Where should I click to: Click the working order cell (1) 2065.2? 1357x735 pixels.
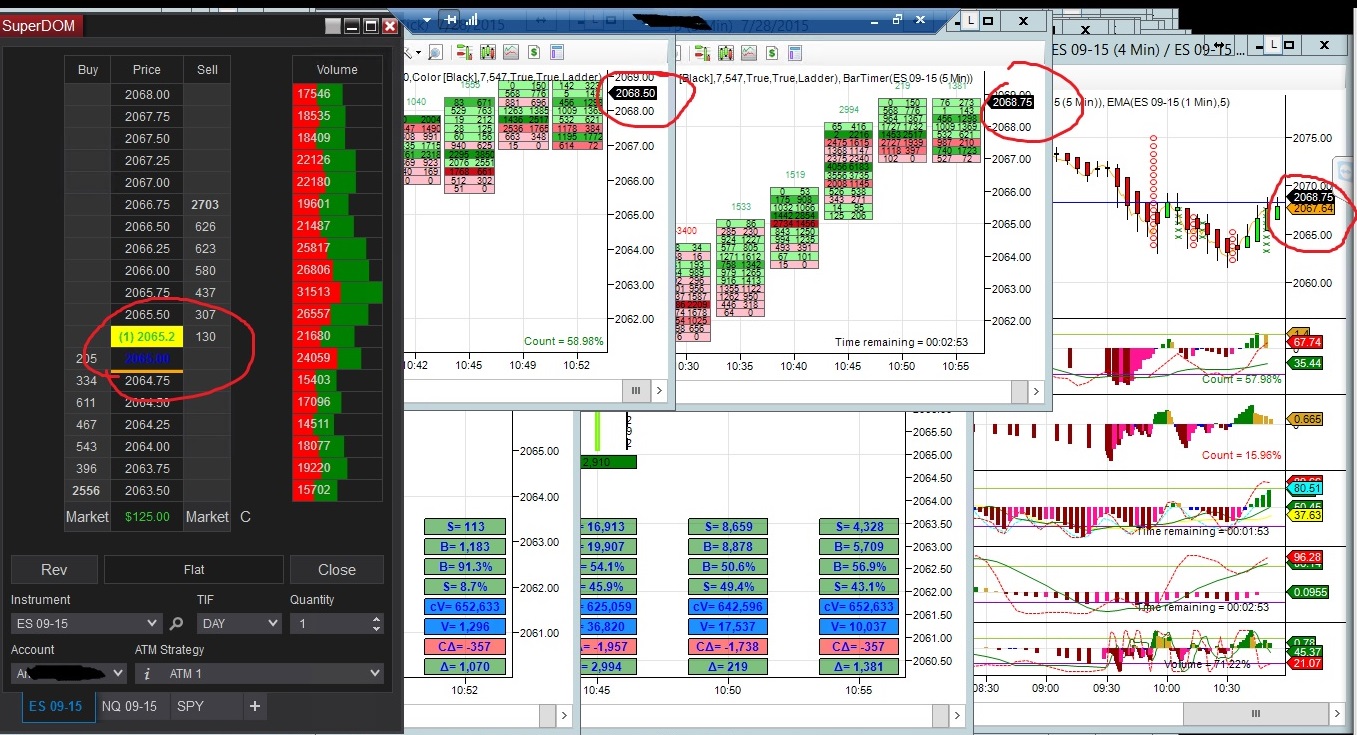pos(146,337)
